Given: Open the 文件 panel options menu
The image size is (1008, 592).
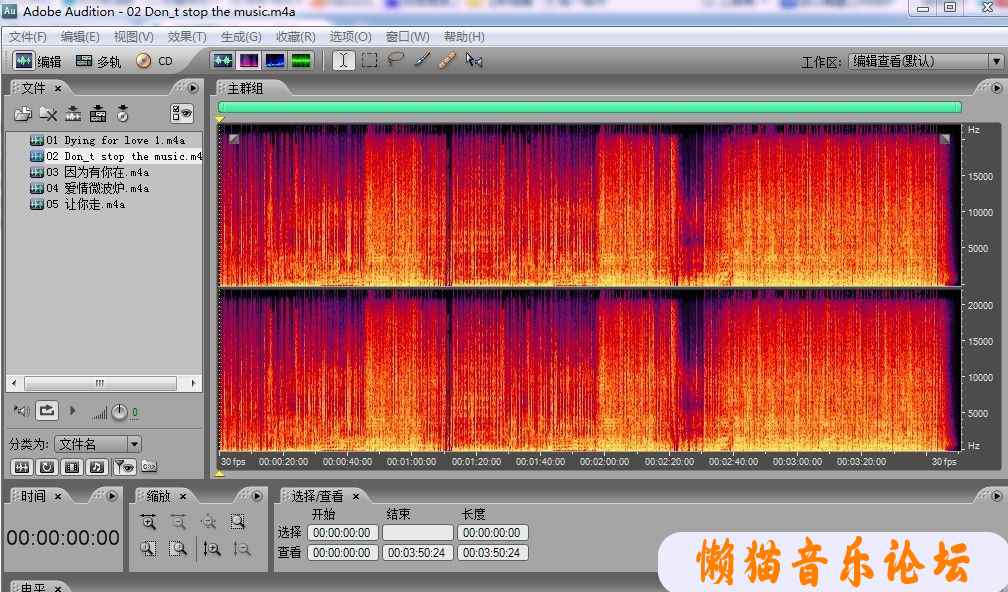Looking at the screenshot, I should coord(193,88).
